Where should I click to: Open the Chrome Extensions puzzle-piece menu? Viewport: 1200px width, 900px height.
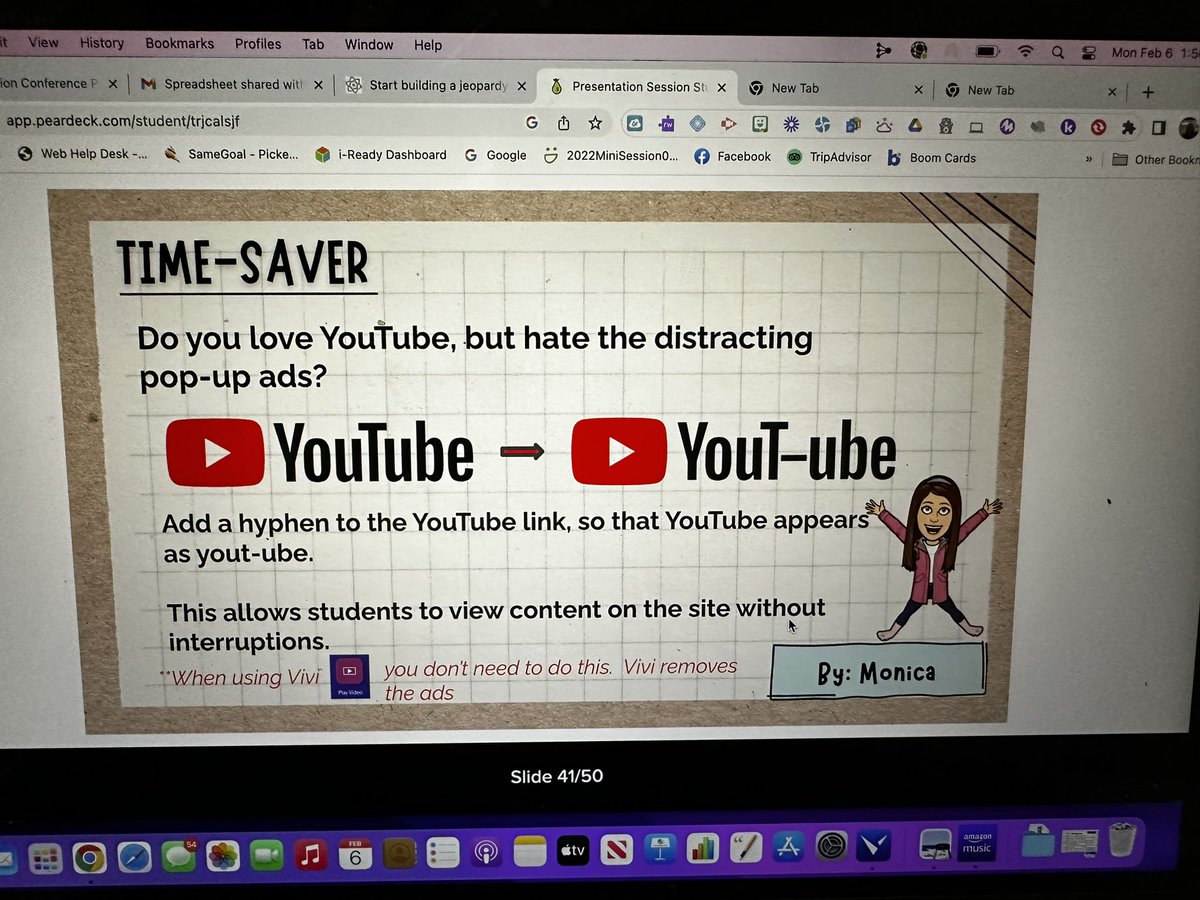pos(1129,127)
